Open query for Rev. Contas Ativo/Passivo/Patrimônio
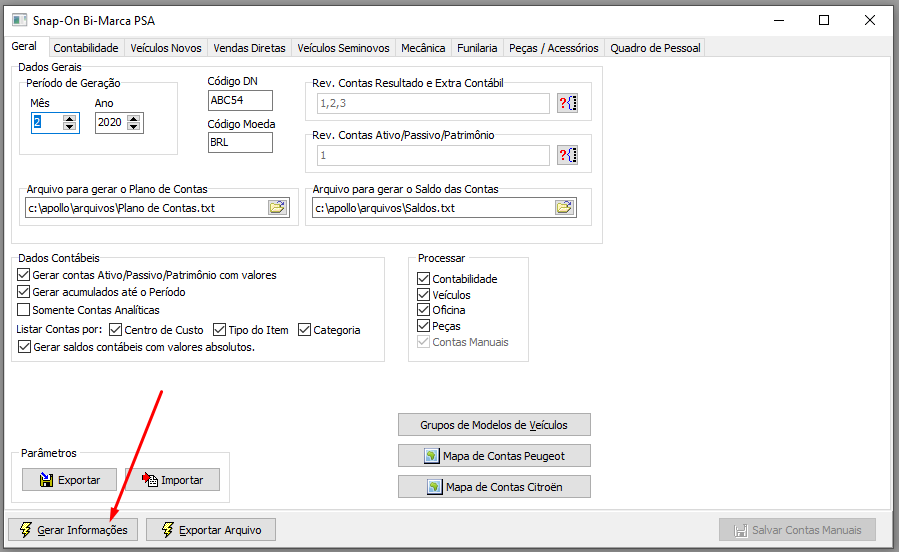Image resolution: width=899 pixels, height=552 pixels. click(568, 155)
